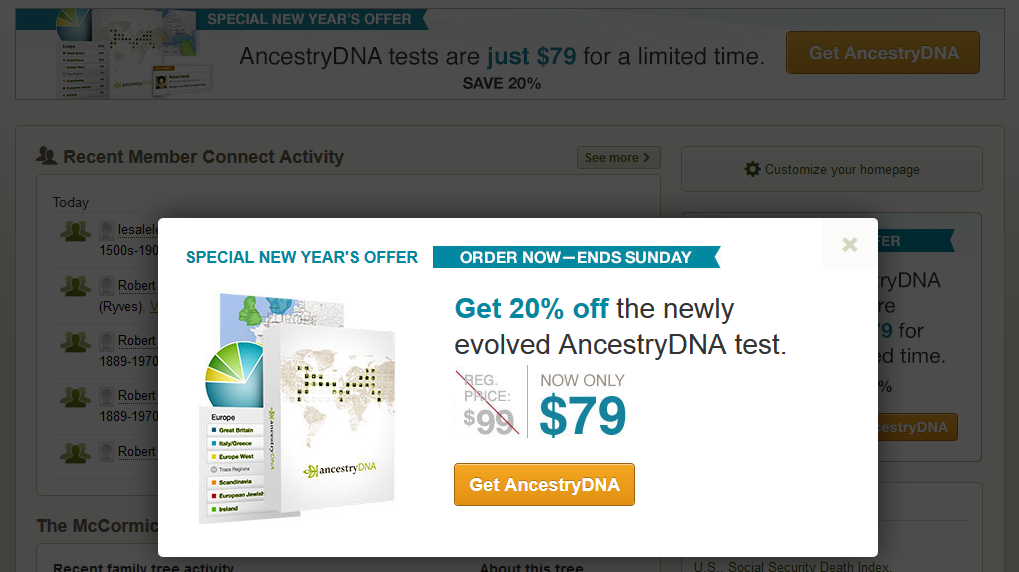This screenshot has height=572, width=1019.
Task: Click the Customize your homepage button
Action: pyautogui.click(x=831, y=169)
